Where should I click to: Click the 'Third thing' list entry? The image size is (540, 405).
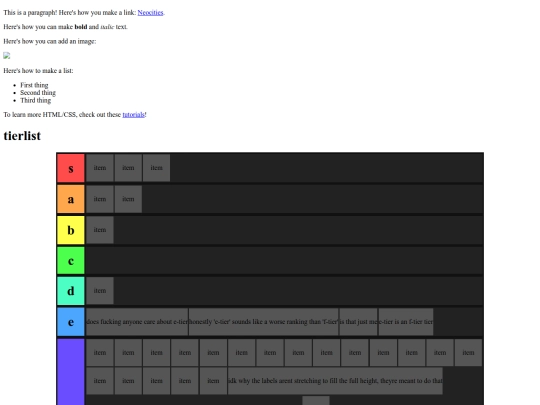(x=35, y=100)
